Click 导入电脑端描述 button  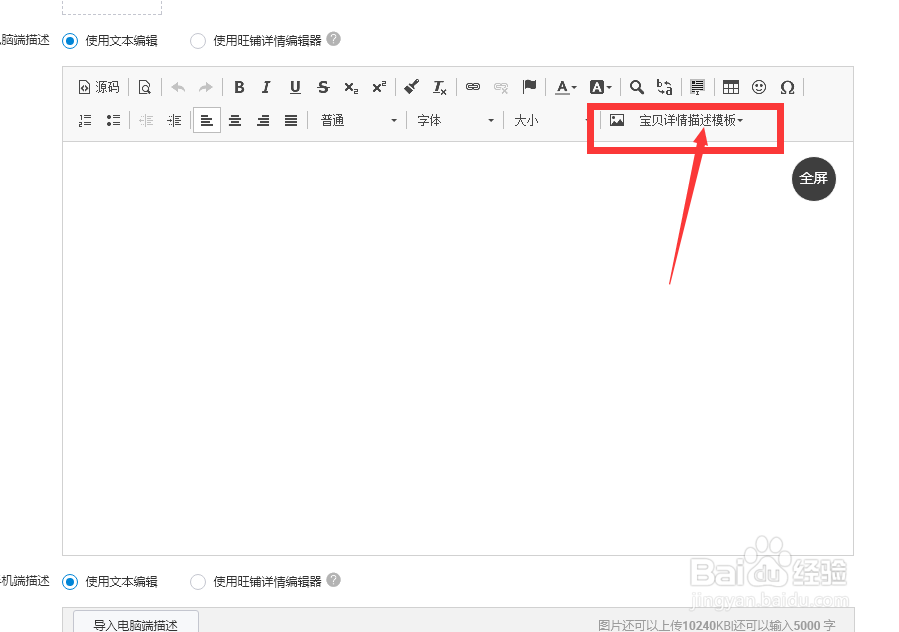136,624
